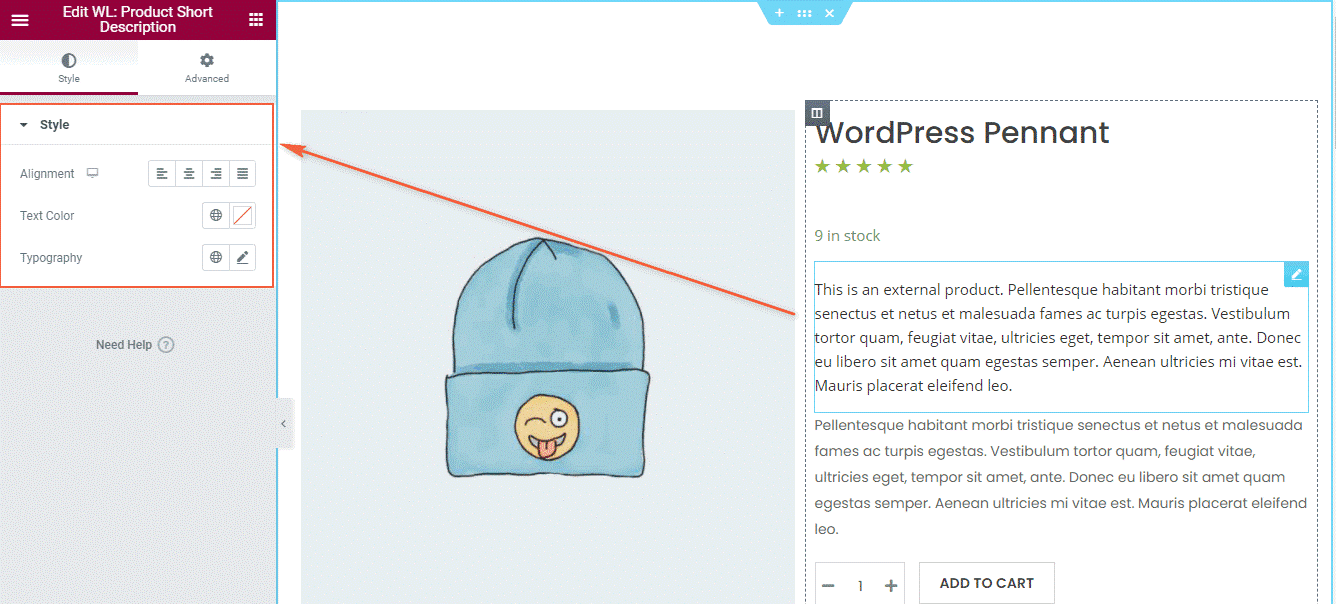The width and height of the screenshot is (1336, 604).
Task: Open the Elementor hamburger menu
Action: [20, 20]
